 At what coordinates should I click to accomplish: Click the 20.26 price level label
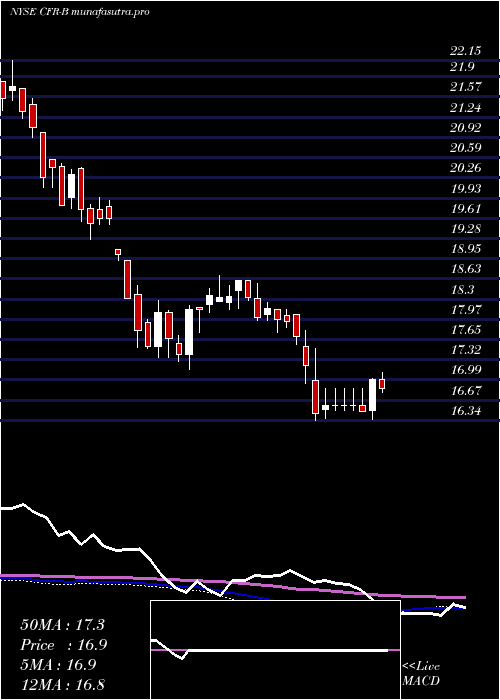[466, 168]
